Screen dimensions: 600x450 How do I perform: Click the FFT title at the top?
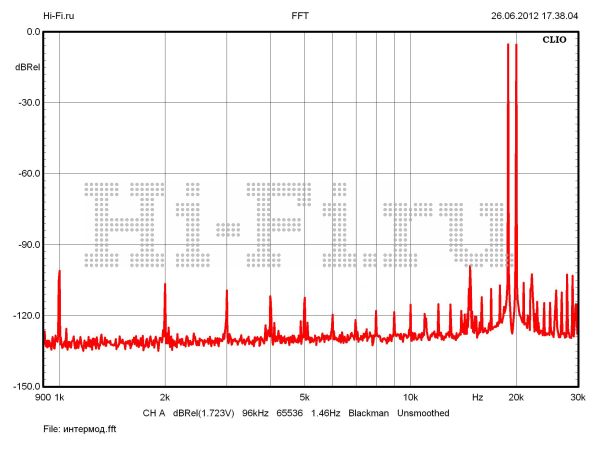coord(300,16)
